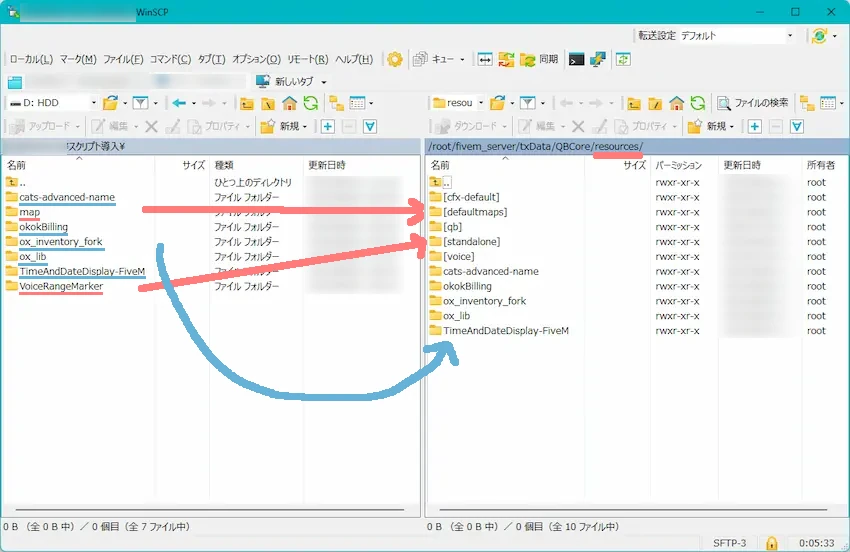Toggle the directory tree in the remote panel
Screen dimensions: 850x552
tap(807, 102)
